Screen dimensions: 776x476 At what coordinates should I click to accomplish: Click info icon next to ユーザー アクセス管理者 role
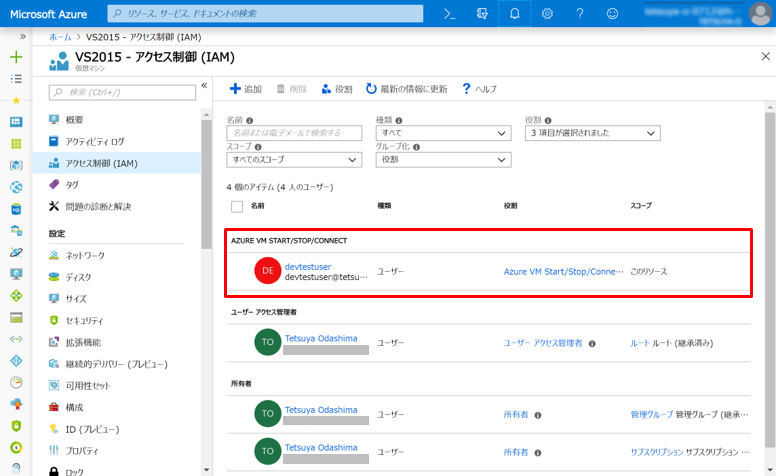(592, 343)
